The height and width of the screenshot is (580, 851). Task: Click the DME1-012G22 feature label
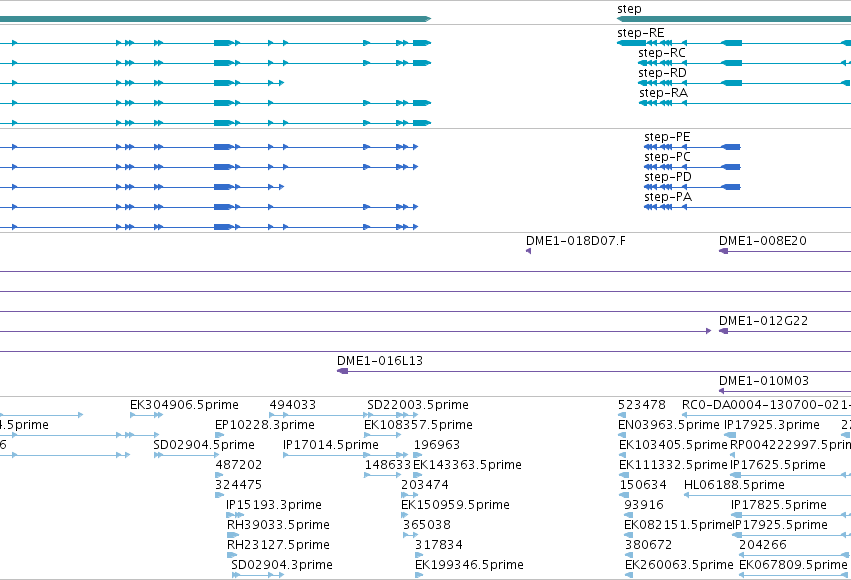tap(763, 321)
